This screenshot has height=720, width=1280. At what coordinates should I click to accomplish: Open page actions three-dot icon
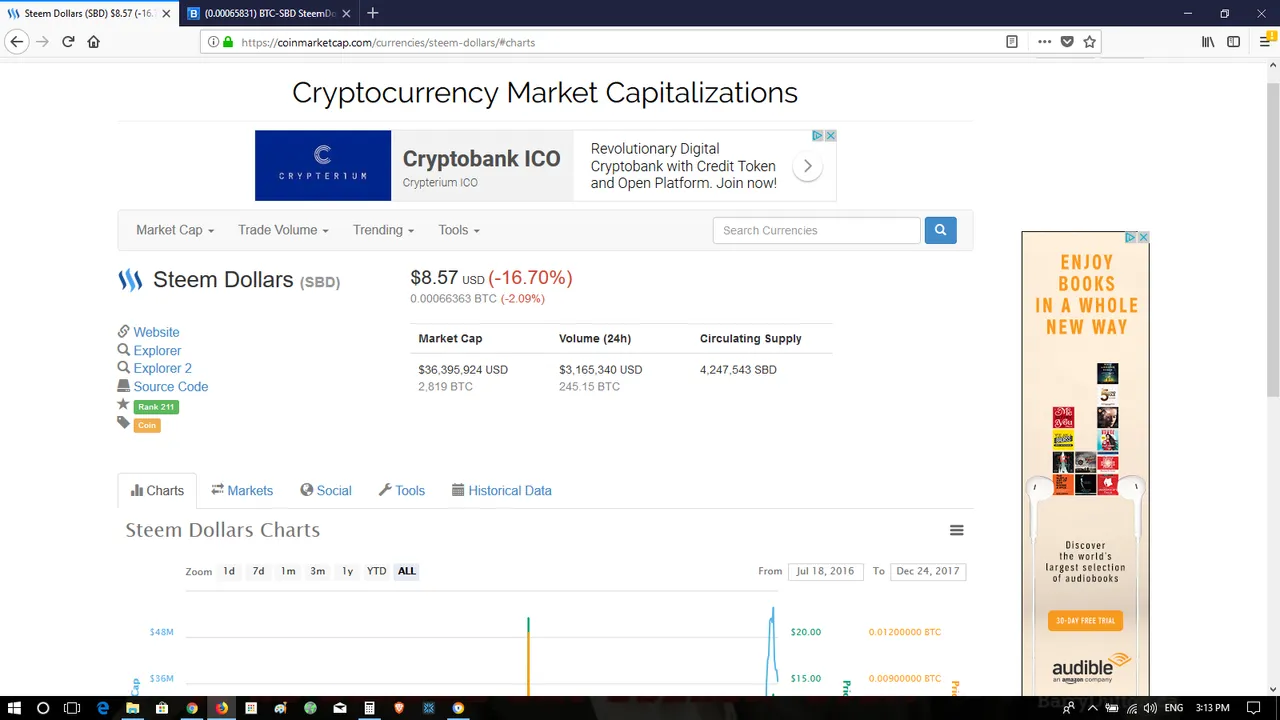(1044, 42)
